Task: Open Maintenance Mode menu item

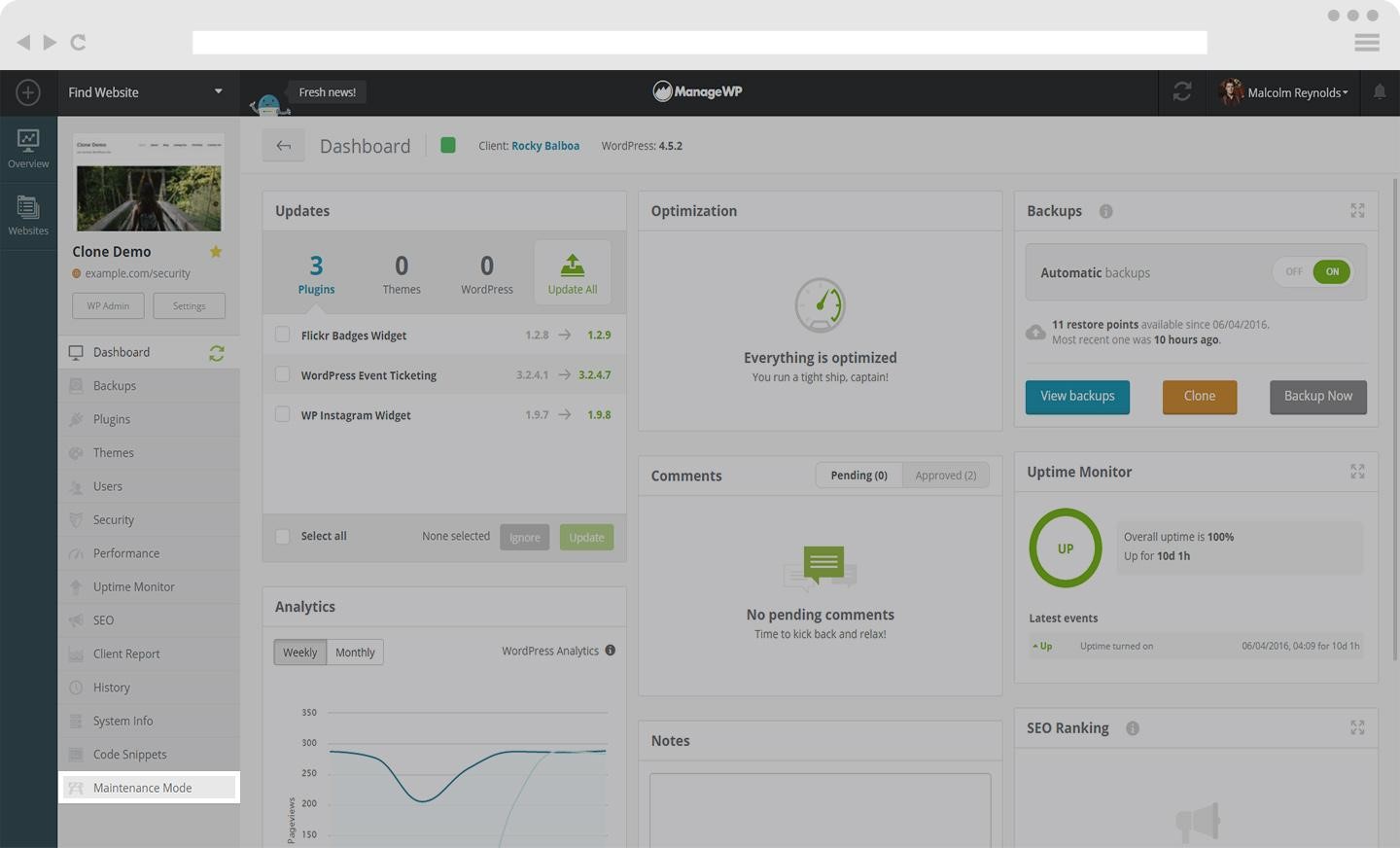Action: (149, 788)
